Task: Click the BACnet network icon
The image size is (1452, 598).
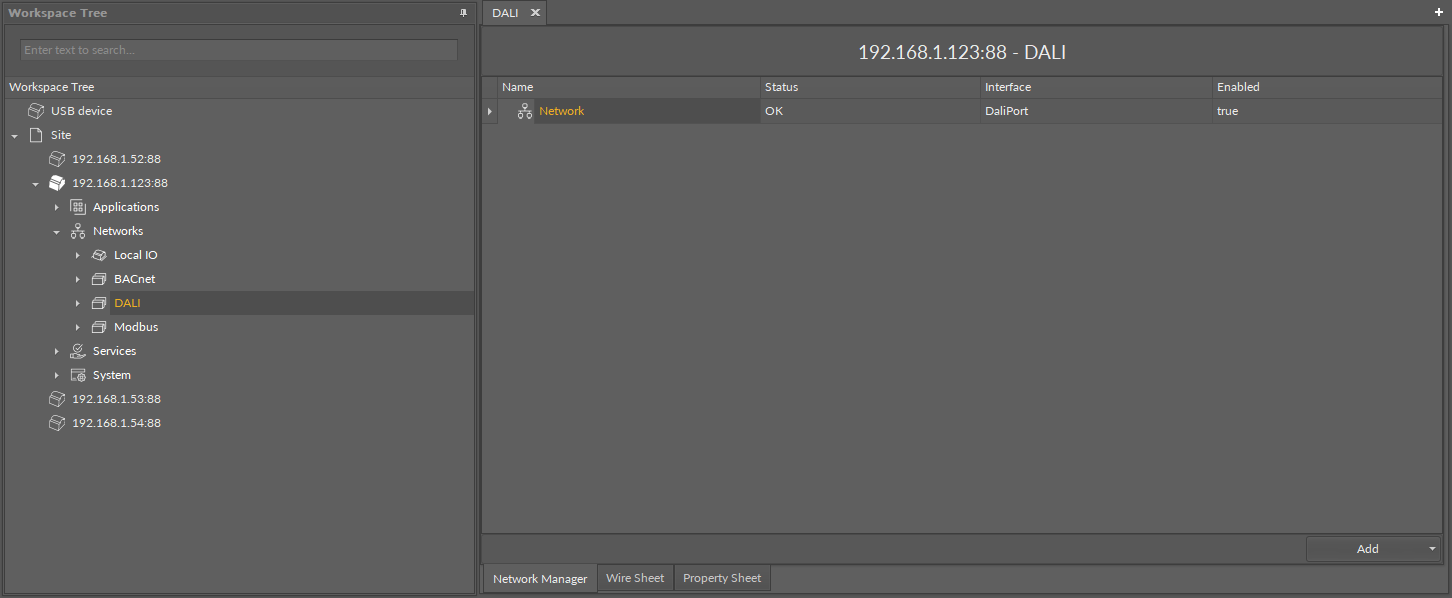Action: click(x=99, y=279)
